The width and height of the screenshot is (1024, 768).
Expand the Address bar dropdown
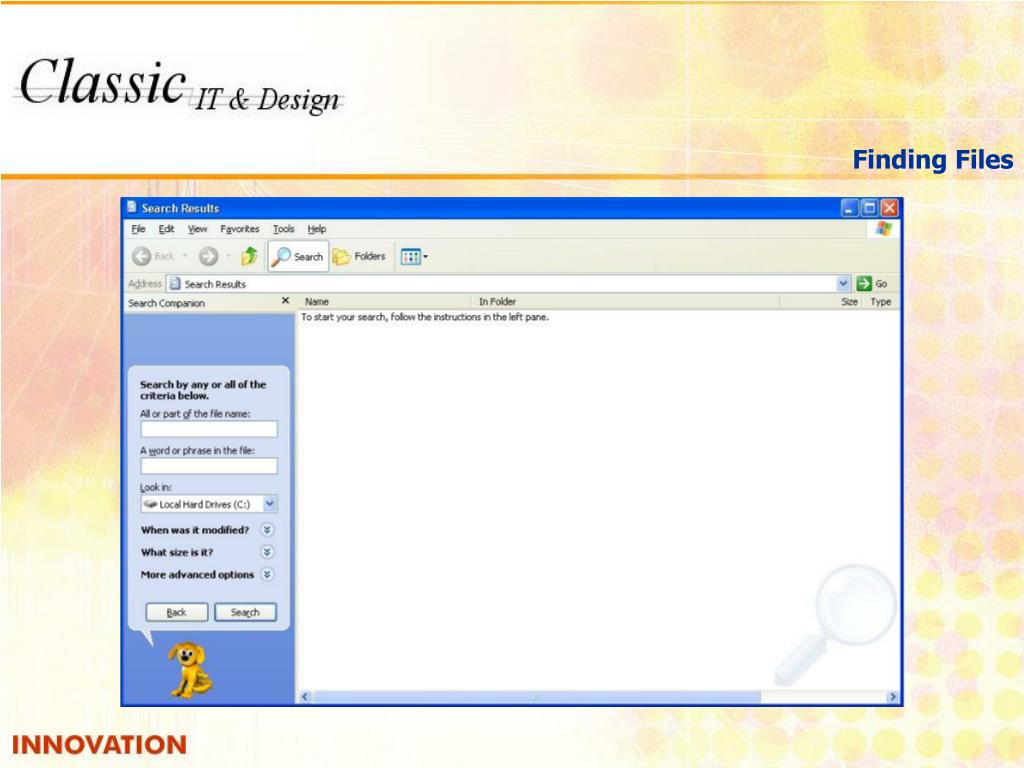pos(843,283)
